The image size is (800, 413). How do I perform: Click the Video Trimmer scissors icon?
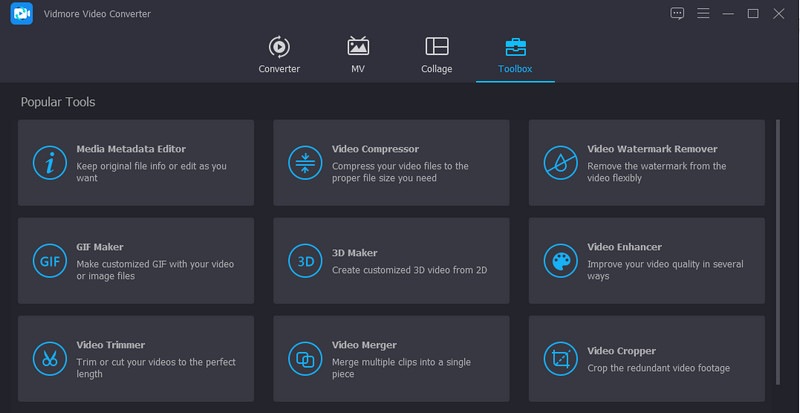tap(48, 358)
